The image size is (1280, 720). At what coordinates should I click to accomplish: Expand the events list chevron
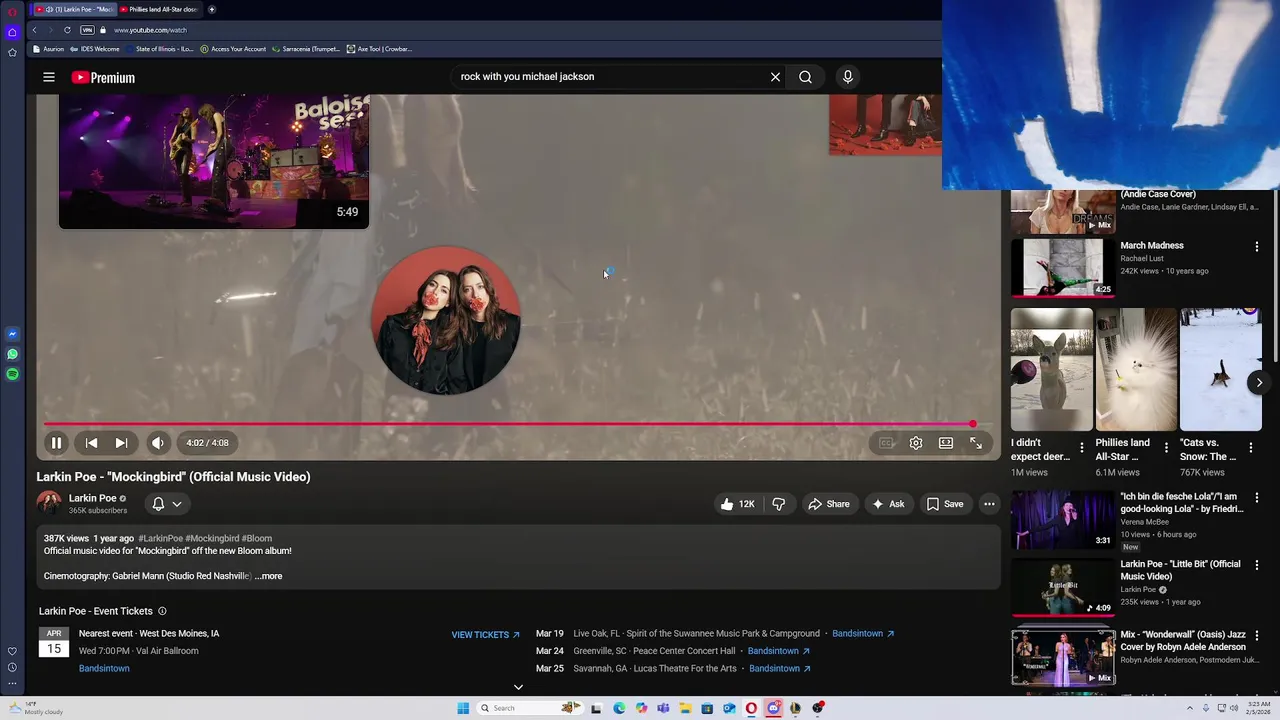[518, 687]
